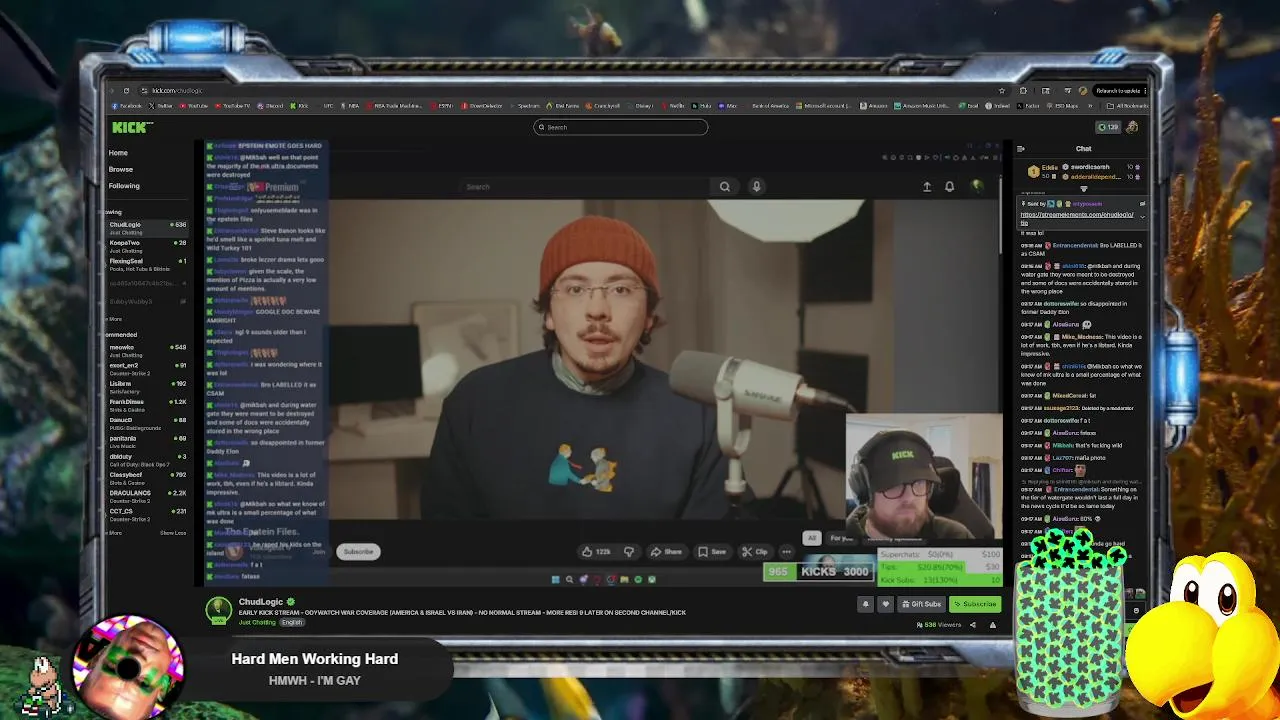Click Relaunch to update button
The height and width of the screenshot is (720, 1280).
tap(1120, 91)
